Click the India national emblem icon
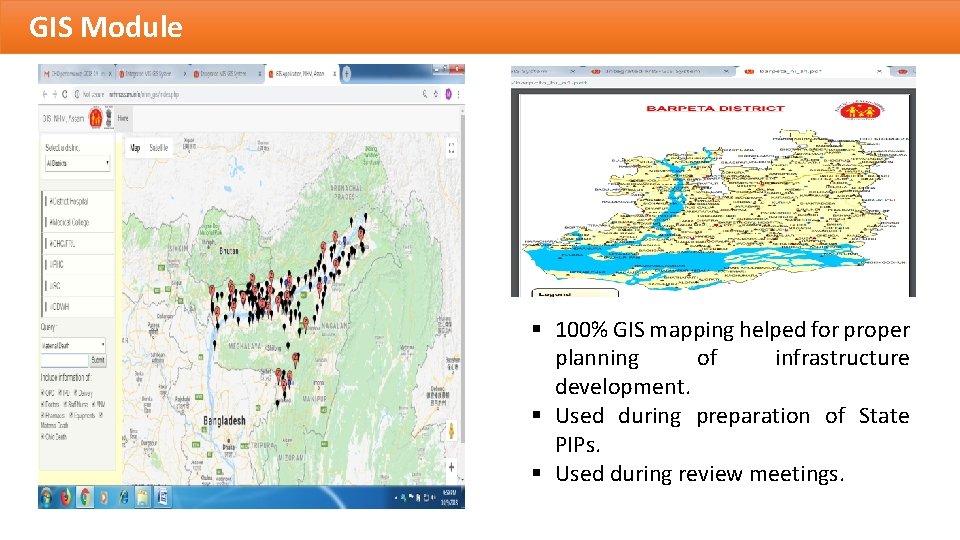 tap(109, 118)
